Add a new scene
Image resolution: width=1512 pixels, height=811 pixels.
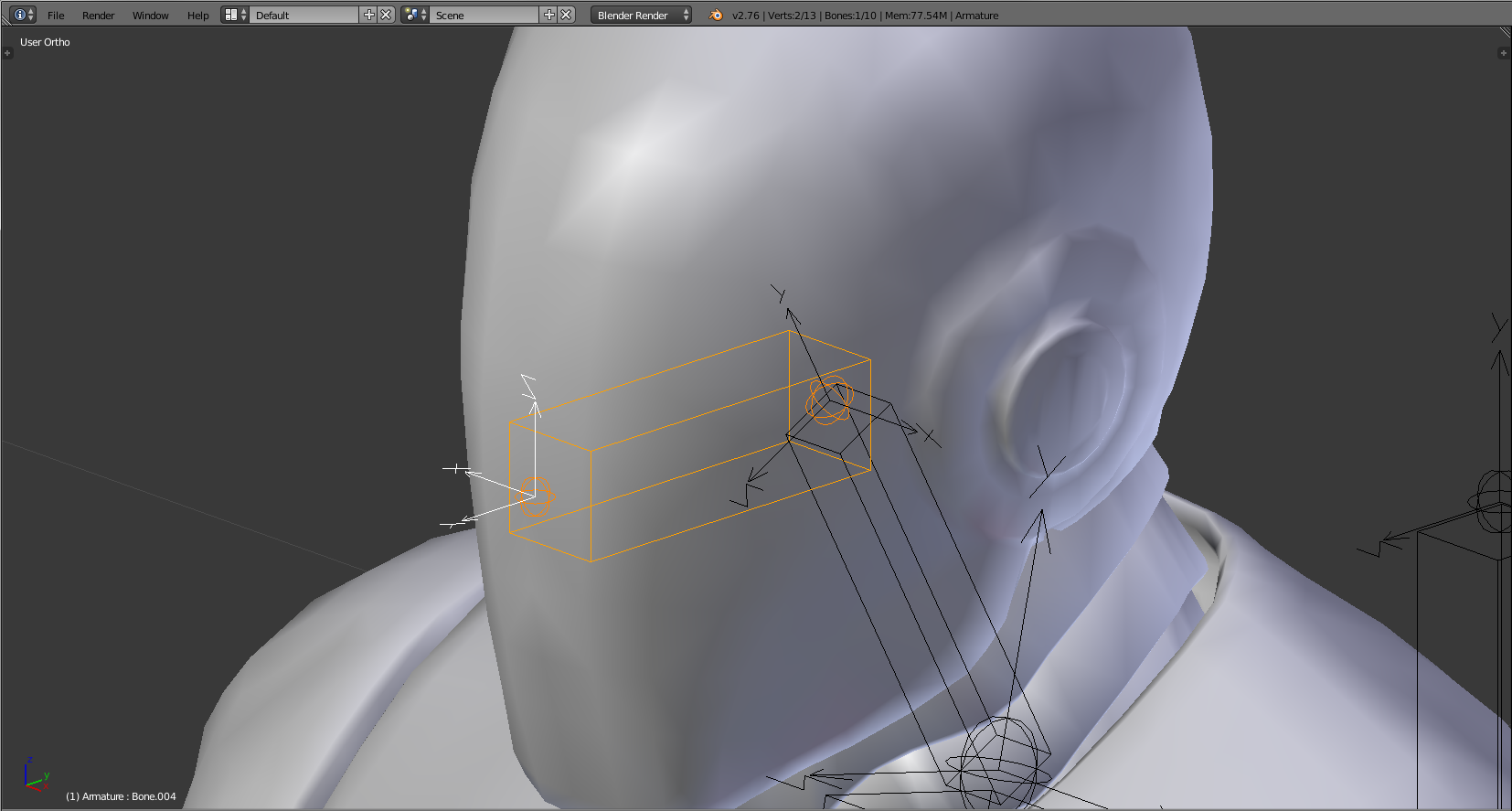[548, 15]
